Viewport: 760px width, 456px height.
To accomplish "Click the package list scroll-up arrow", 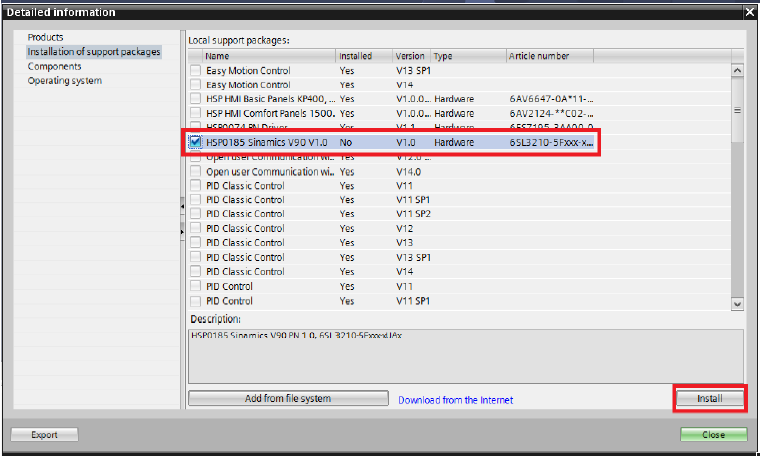I will click(738, 71).
